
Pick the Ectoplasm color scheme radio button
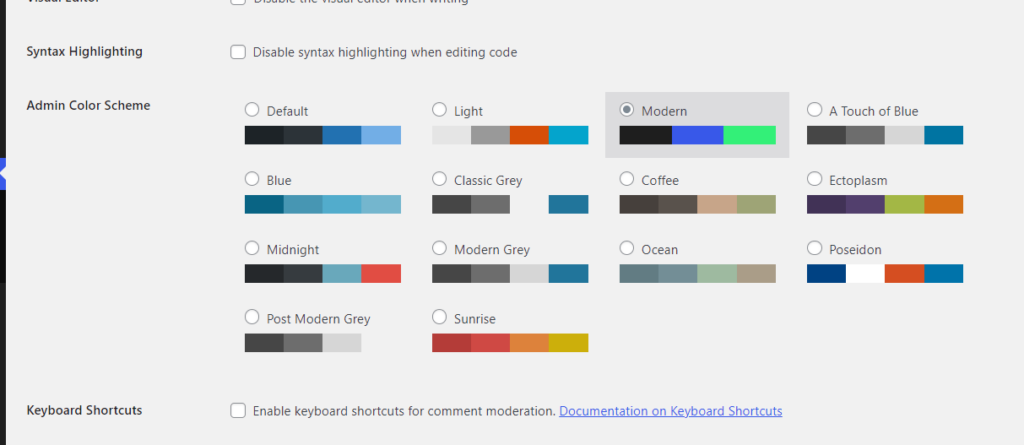pos(814,178)
